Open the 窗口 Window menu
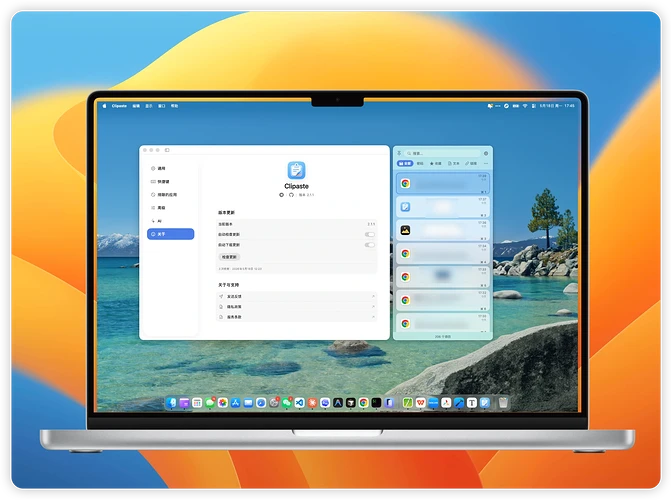 (162, 106)
